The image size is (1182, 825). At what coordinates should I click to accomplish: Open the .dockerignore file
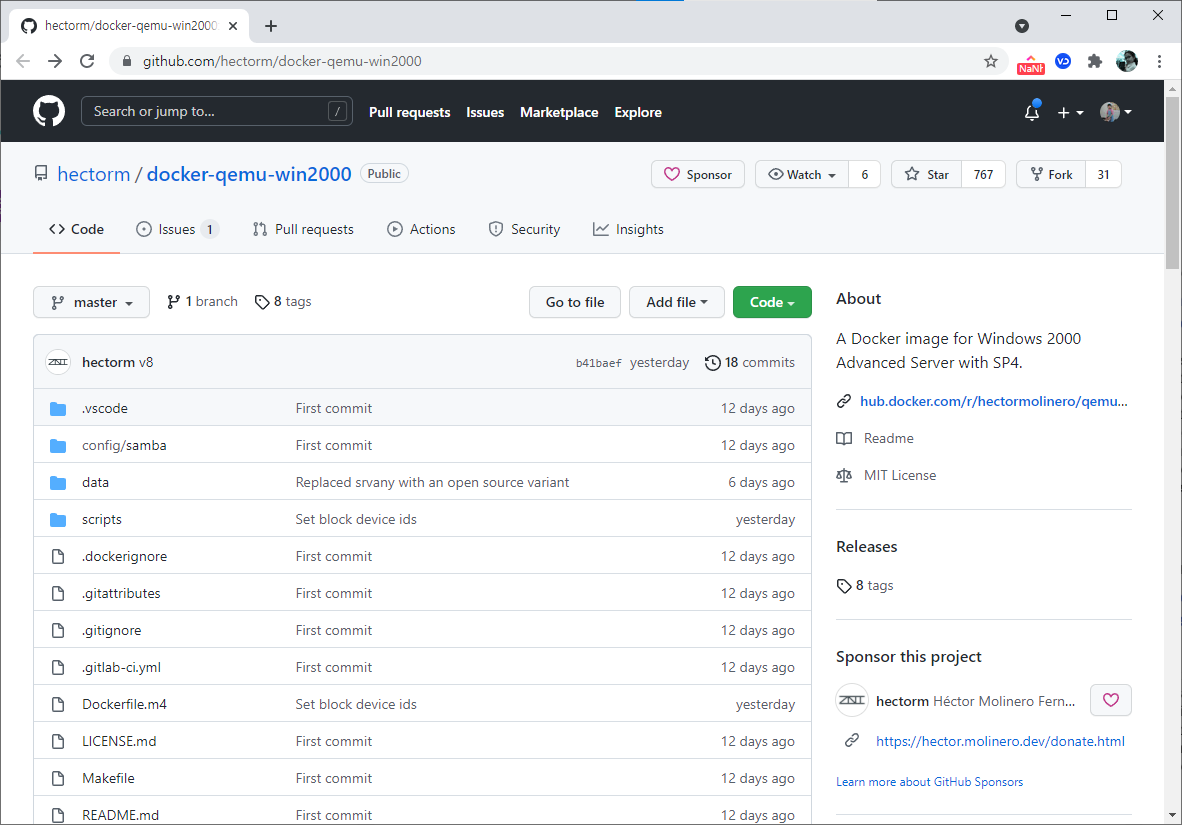coord(124,556)
